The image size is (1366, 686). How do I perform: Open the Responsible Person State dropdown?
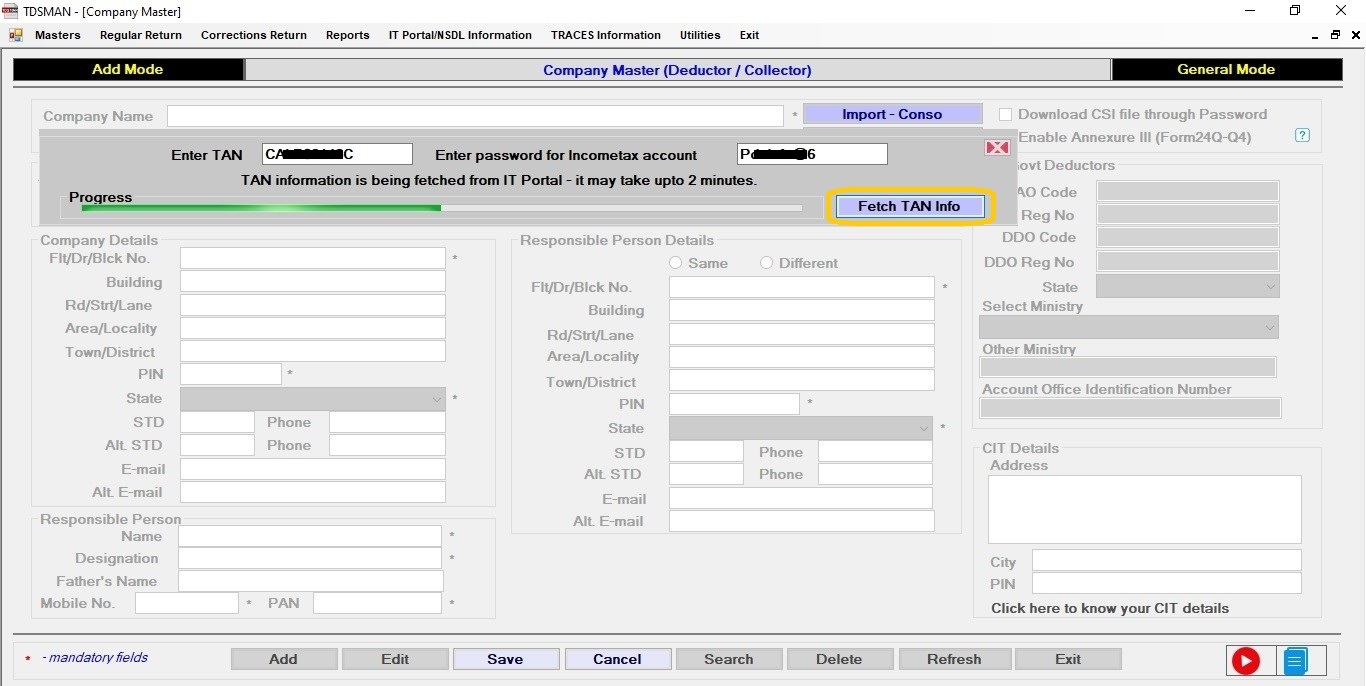[923, 429]
